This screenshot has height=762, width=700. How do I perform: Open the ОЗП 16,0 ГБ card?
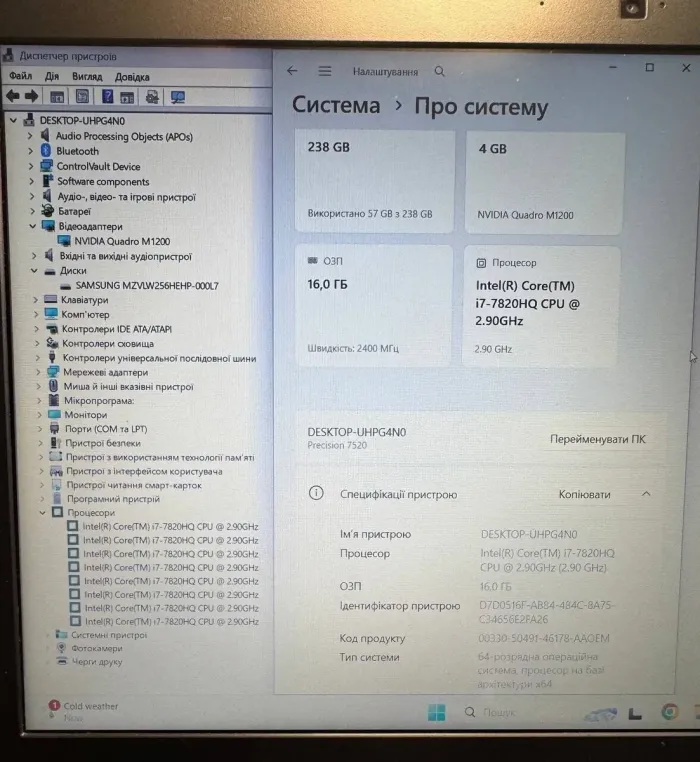point(374,305)
